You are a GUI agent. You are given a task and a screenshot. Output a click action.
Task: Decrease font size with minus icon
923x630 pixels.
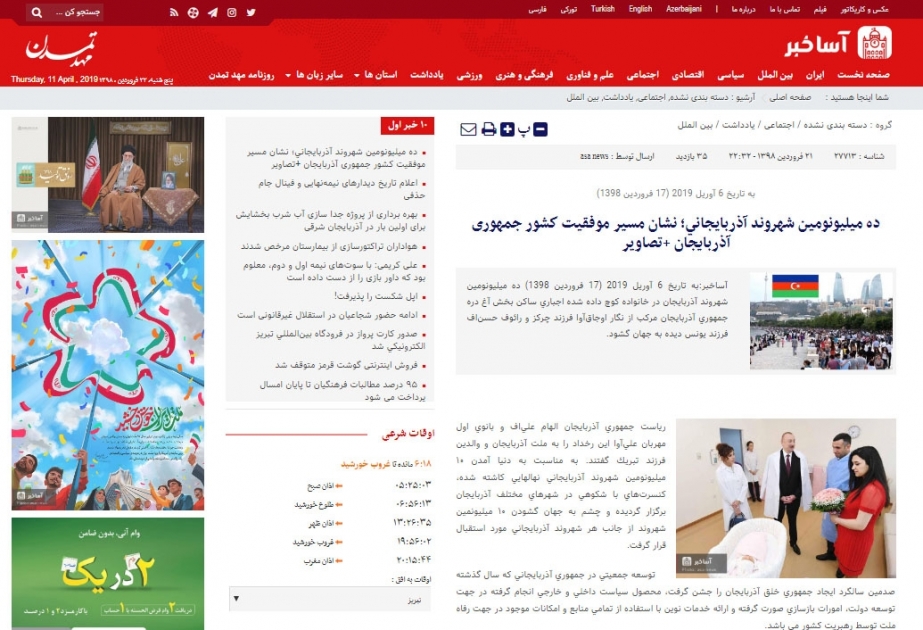(x=540, y=130)
